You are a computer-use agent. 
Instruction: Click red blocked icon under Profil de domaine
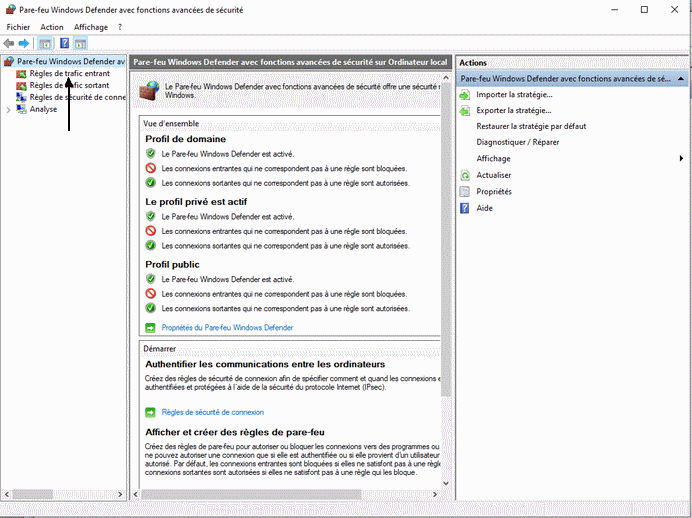click(150, 168)
